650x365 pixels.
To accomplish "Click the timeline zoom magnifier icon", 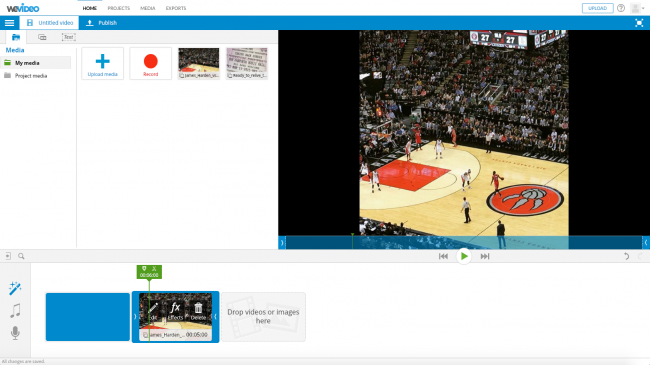I will (21, 256).
